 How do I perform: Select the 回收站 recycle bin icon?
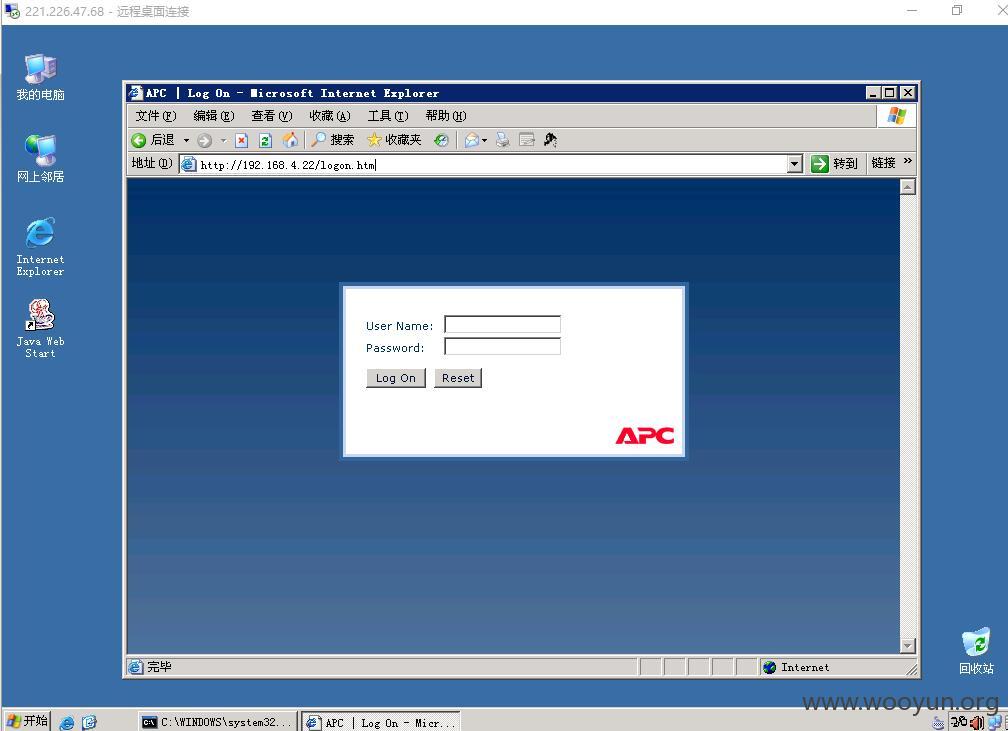click(976, 651)
